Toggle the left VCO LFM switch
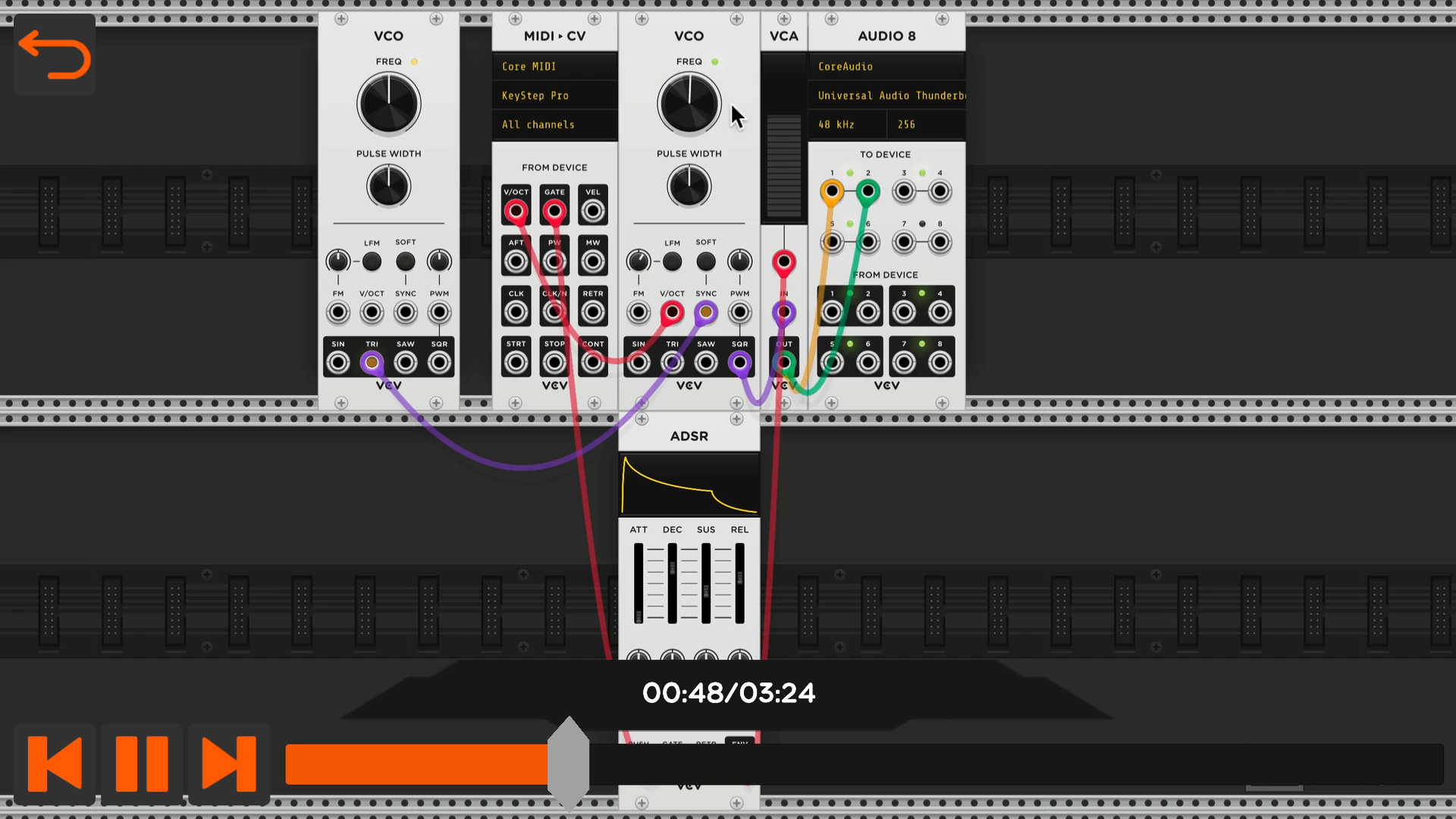 point(372,262)
